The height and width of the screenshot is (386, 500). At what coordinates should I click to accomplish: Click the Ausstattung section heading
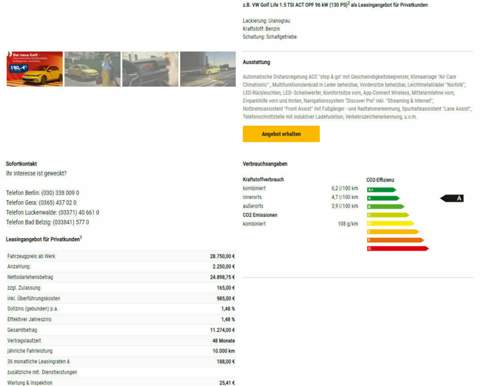(x=256, y=62)
